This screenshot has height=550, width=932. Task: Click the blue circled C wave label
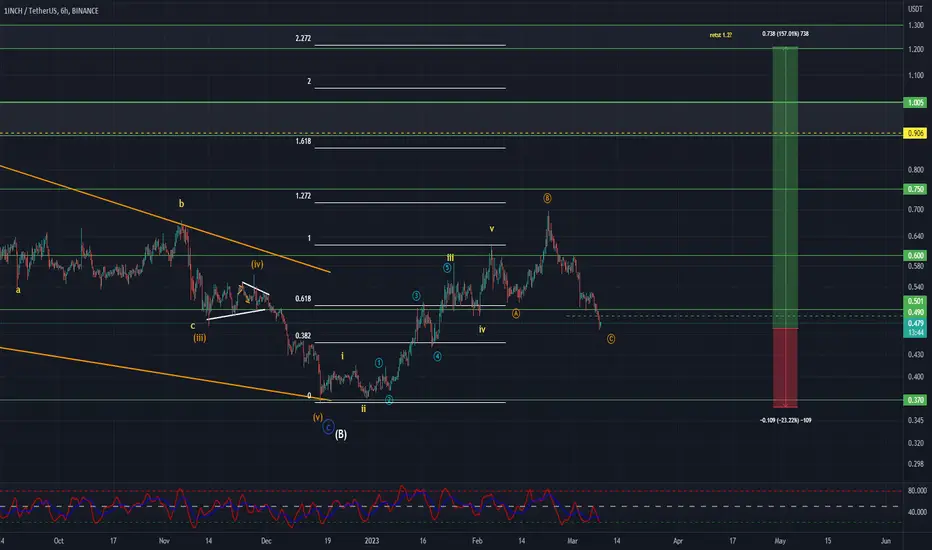coord(328,428)
